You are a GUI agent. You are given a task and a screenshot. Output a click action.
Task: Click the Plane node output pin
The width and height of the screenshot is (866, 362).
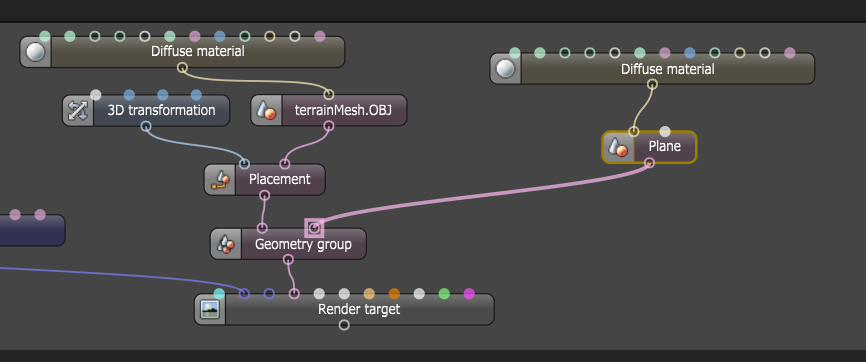650,162
